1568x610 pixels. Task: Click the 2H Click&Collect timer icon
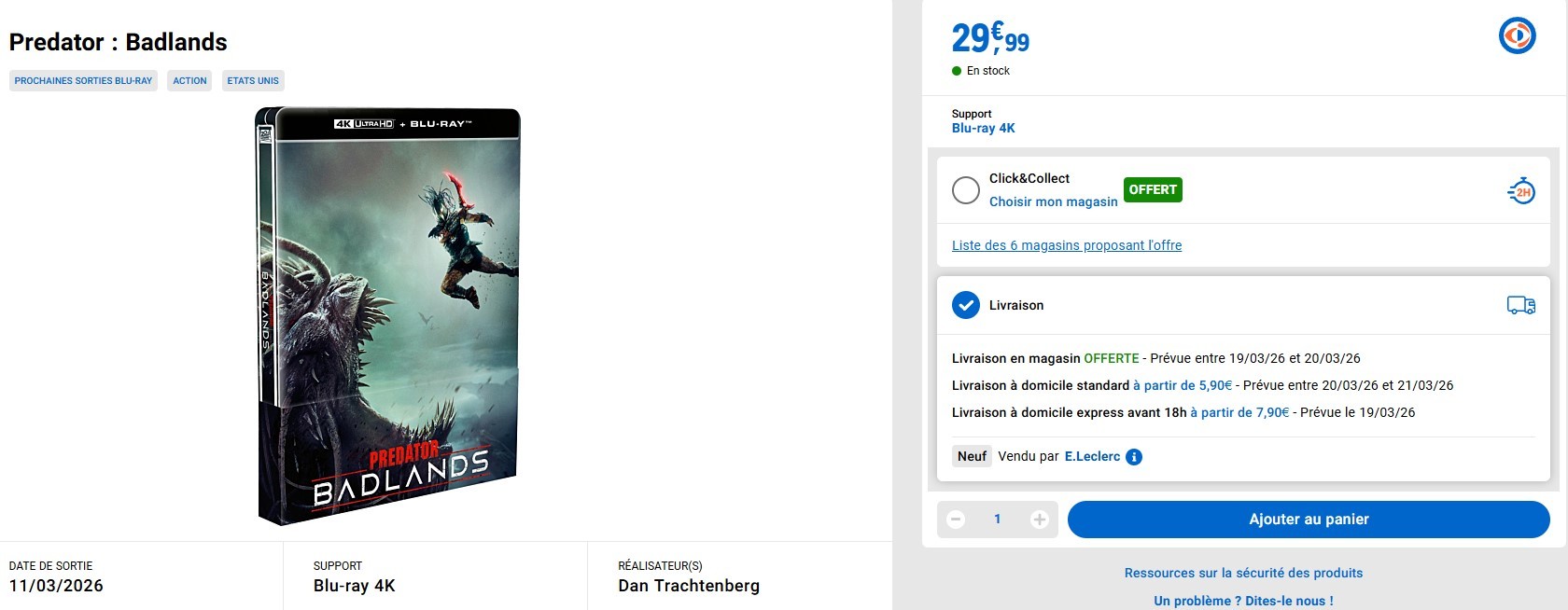(1521, 191)
